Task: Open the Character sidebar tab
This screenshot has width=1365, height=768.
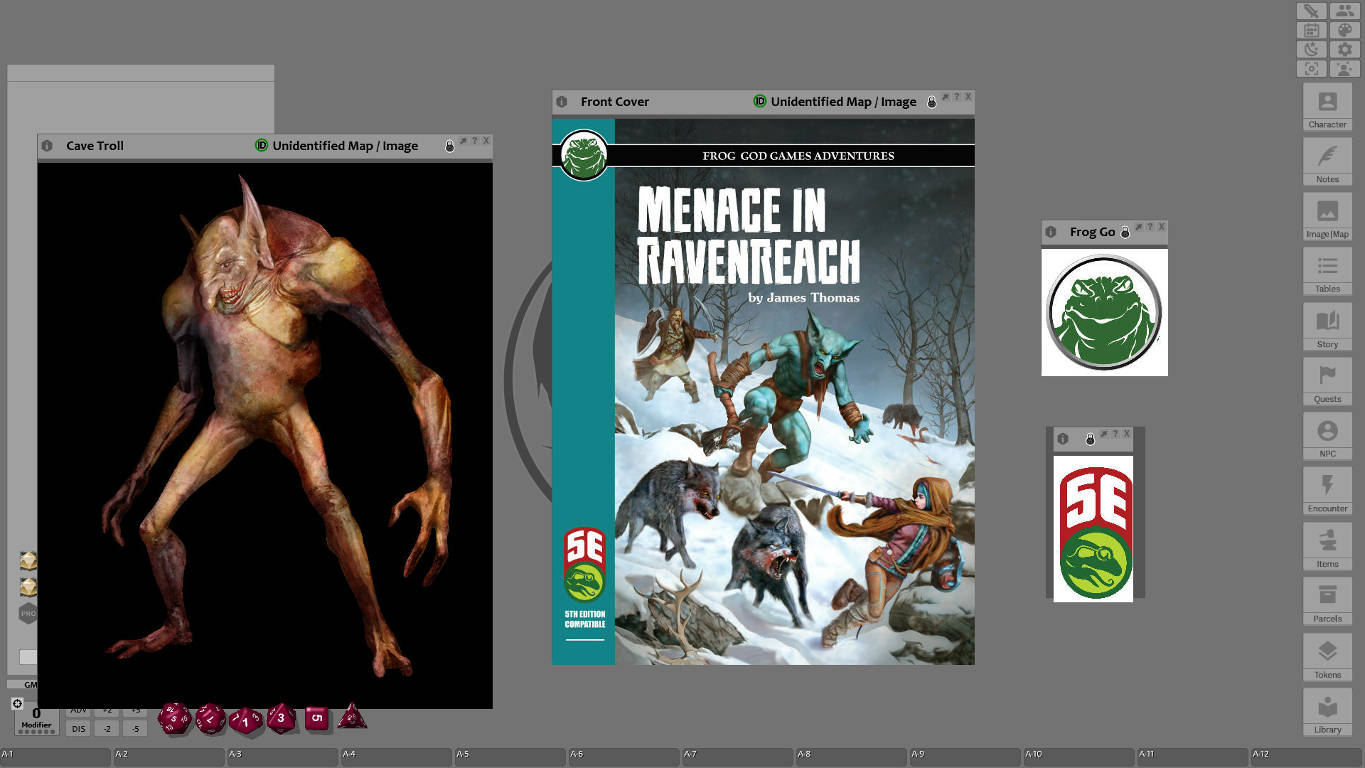Action: coord(1327,107)
